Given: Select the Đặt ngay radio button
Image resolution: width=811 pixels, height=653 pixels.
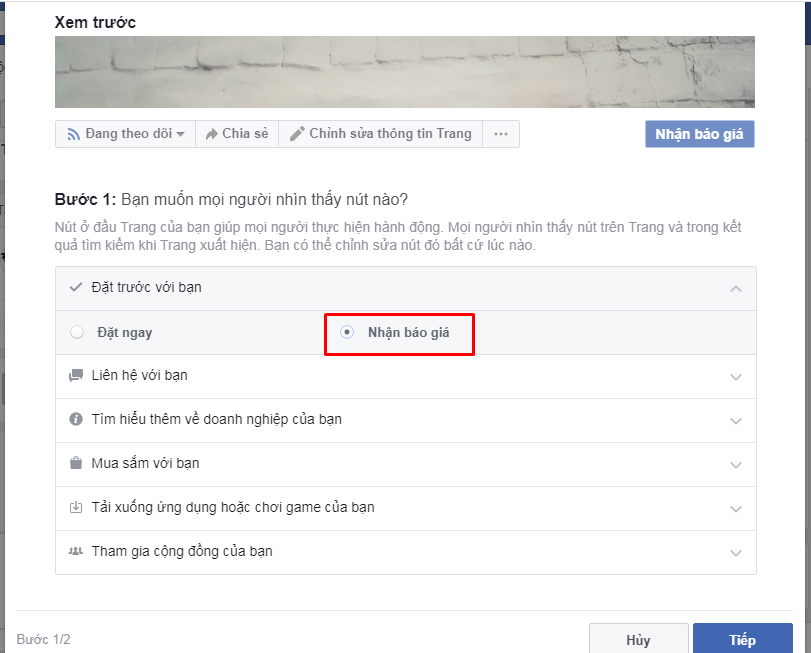Looking at the screenshot, I should 77,332.
